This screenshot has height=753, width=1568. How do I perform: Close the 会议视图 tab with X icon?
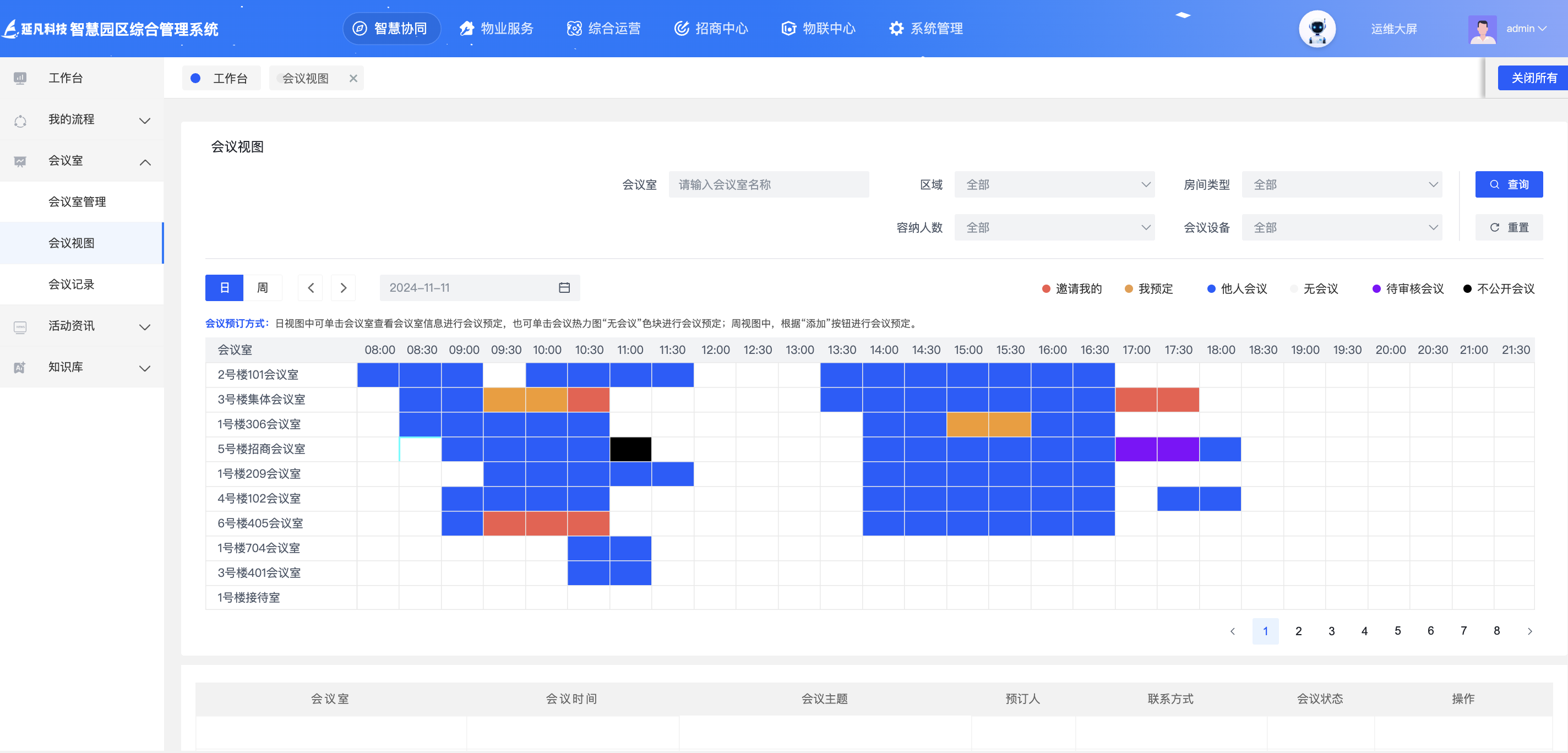coord(353,79)
